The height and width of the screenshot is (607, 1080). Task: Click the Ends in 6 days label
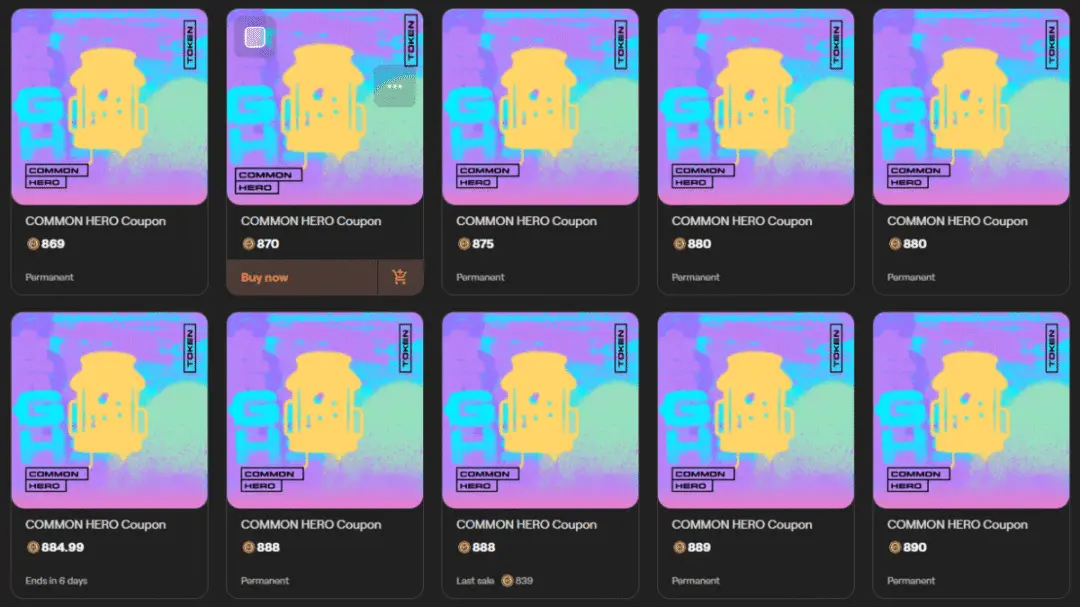[56, 581]
